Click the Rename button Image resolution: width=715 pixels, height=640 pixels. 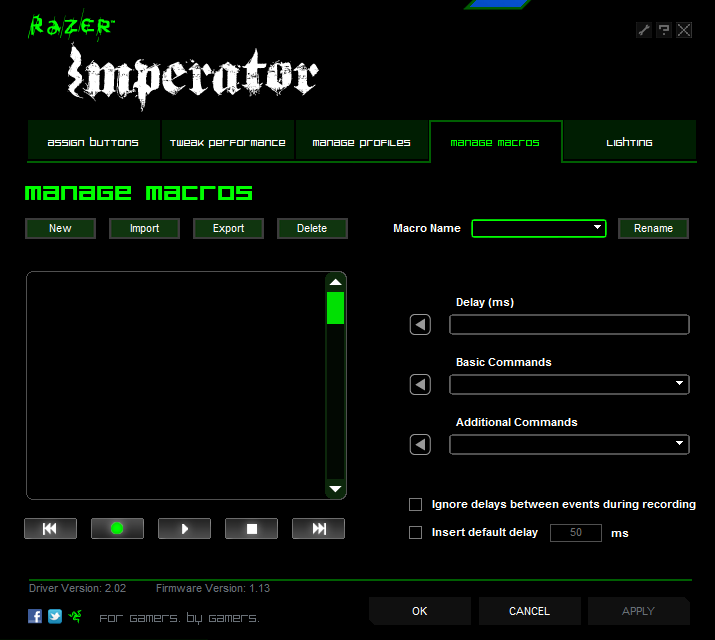(653, 228)
